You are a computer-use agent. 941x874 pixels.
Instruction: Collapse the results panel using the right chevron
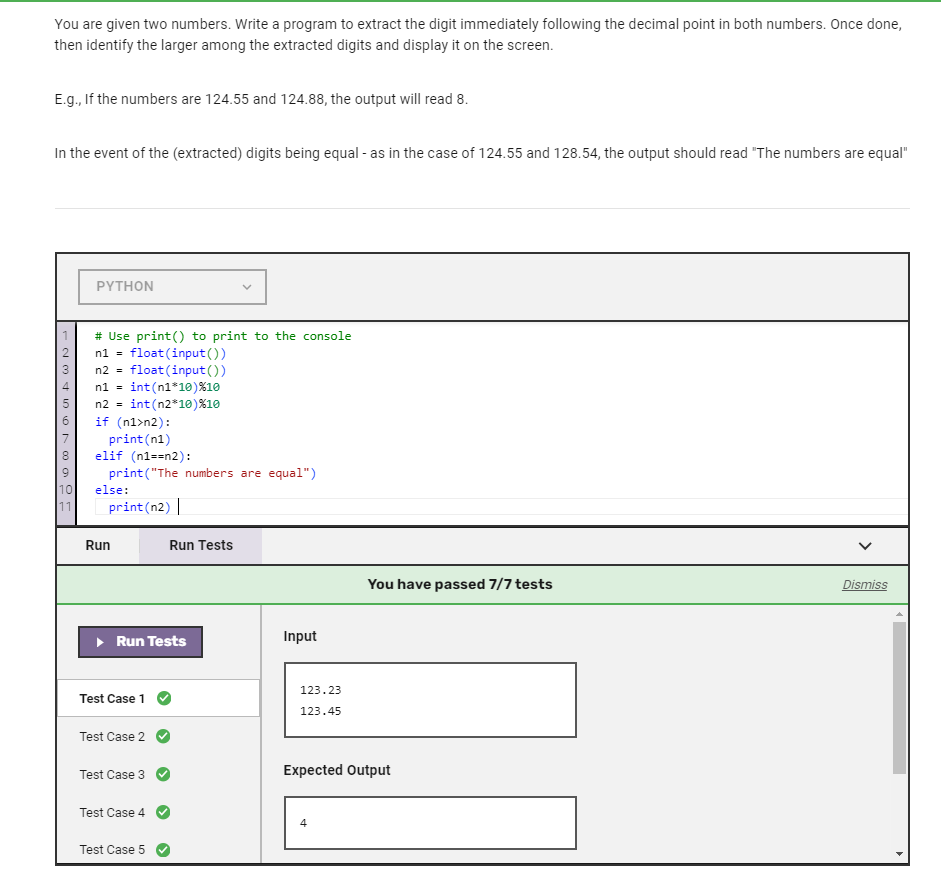click(864, 545)
